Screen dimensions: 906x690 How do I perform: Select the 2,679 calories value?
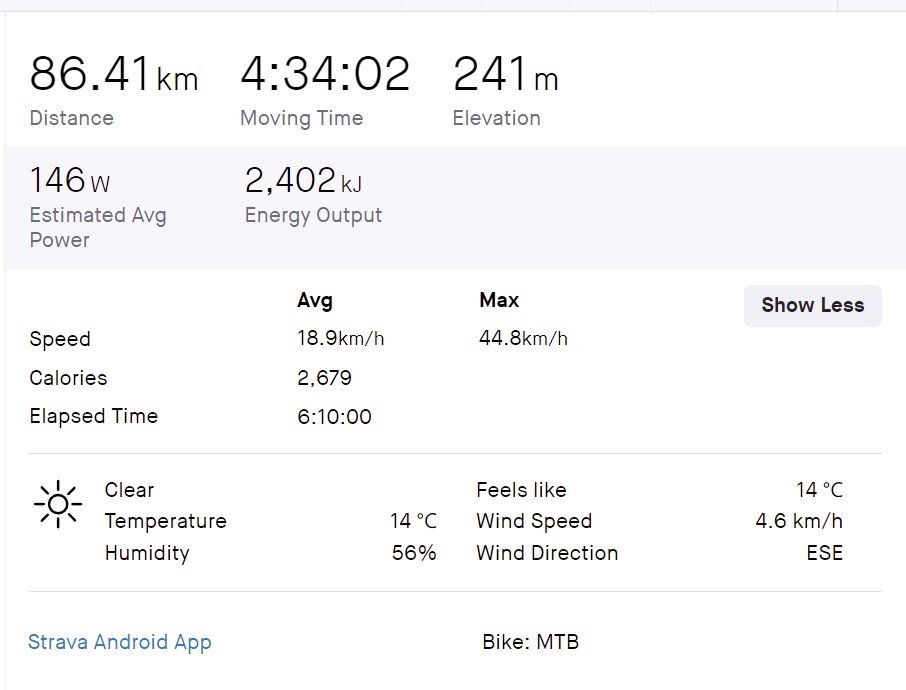tap(324, 378)
